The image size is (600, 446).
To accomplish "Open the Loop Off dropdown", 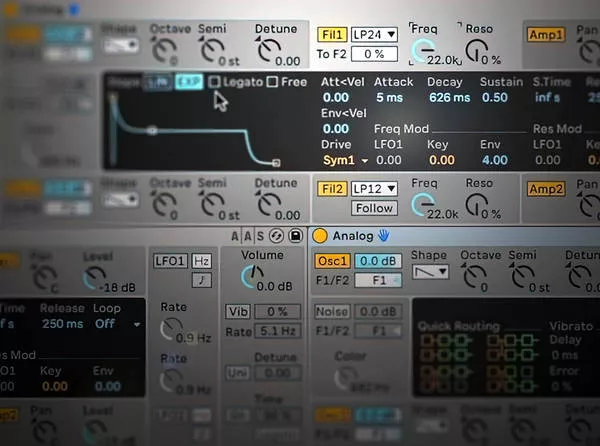I will coord(117,324).
